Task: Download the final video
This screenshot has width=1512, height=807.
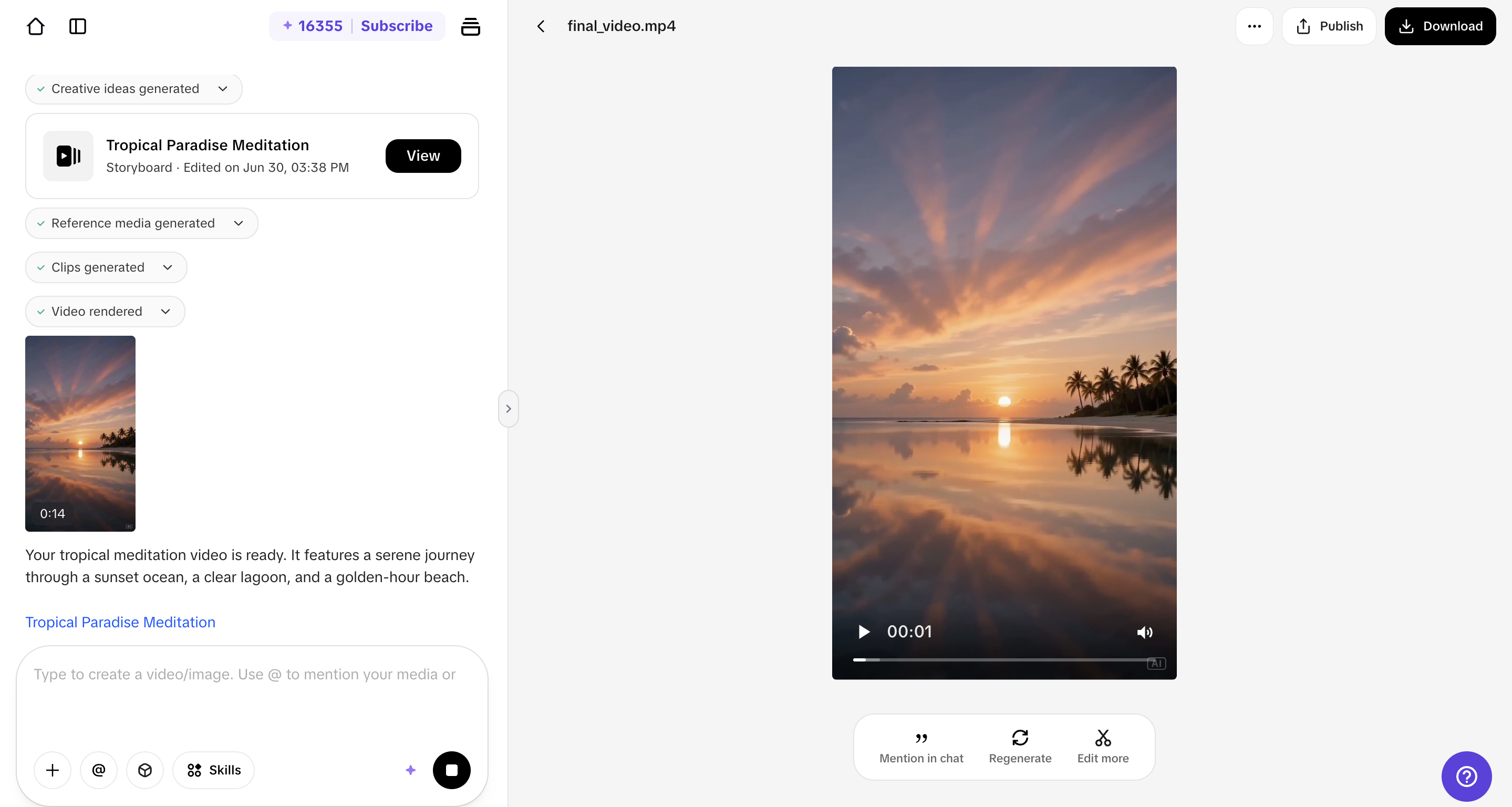Action: tap(1440, 26)
